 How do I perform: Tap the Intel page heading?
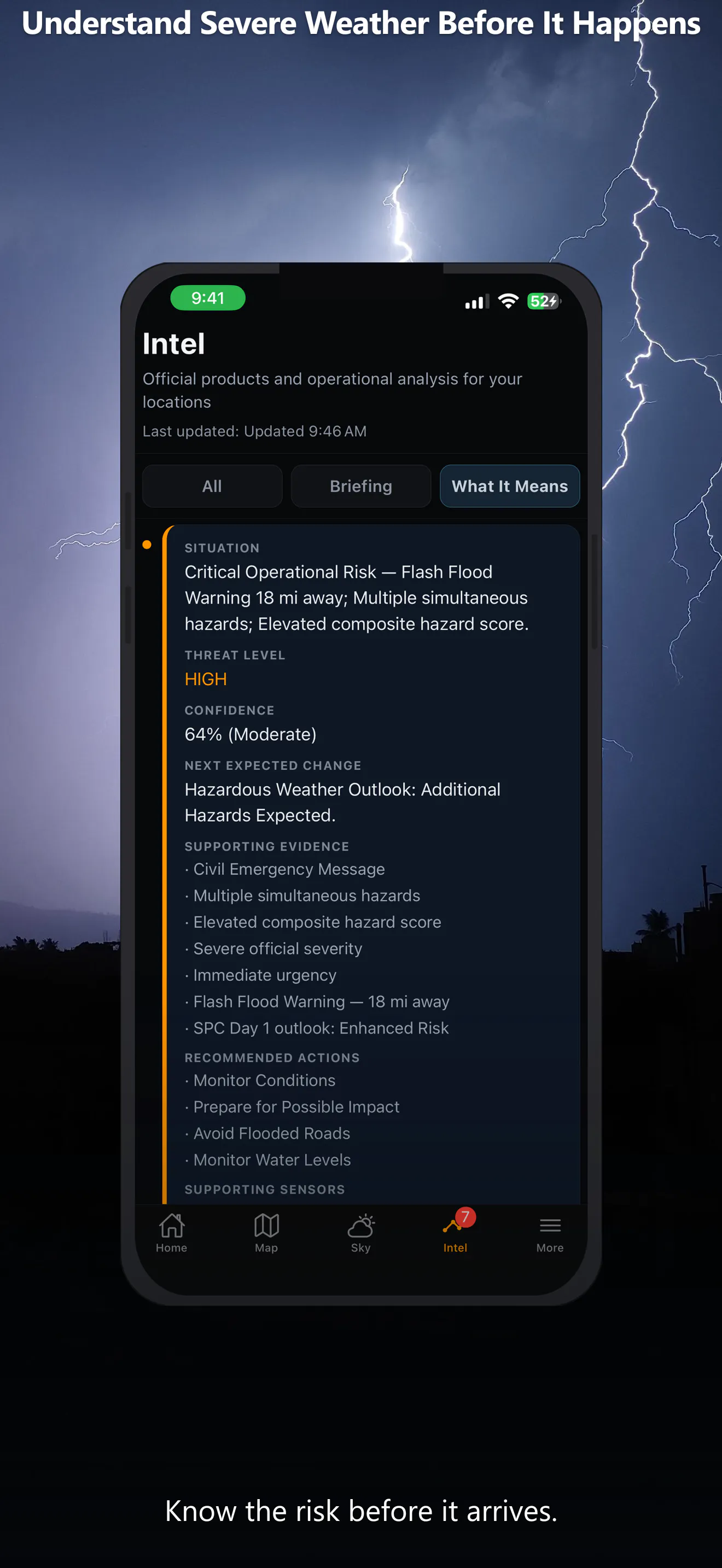(173, 343)
